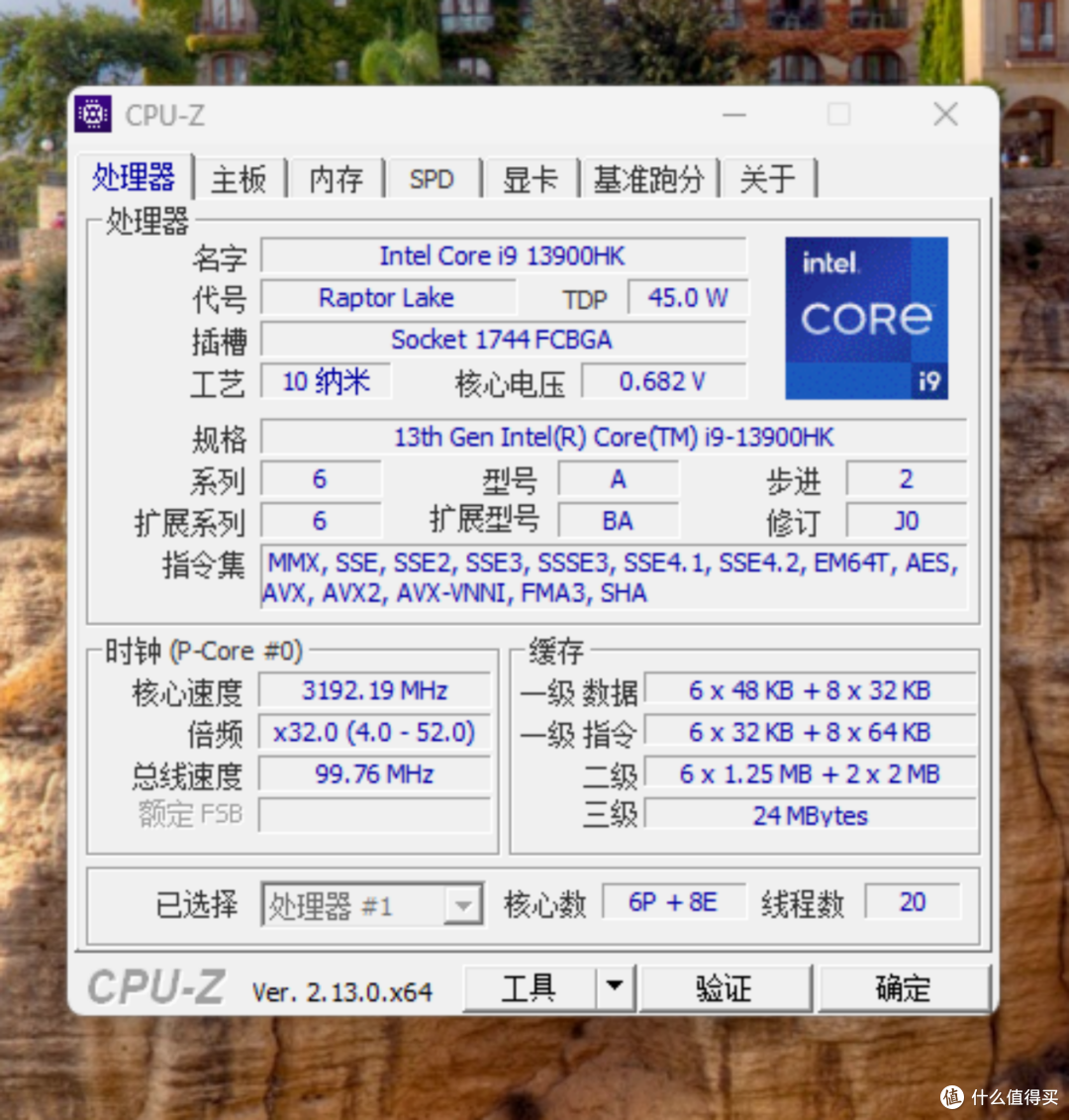
Task: Click the L3 cache value 24 MBytes
Action: (810, 815)
